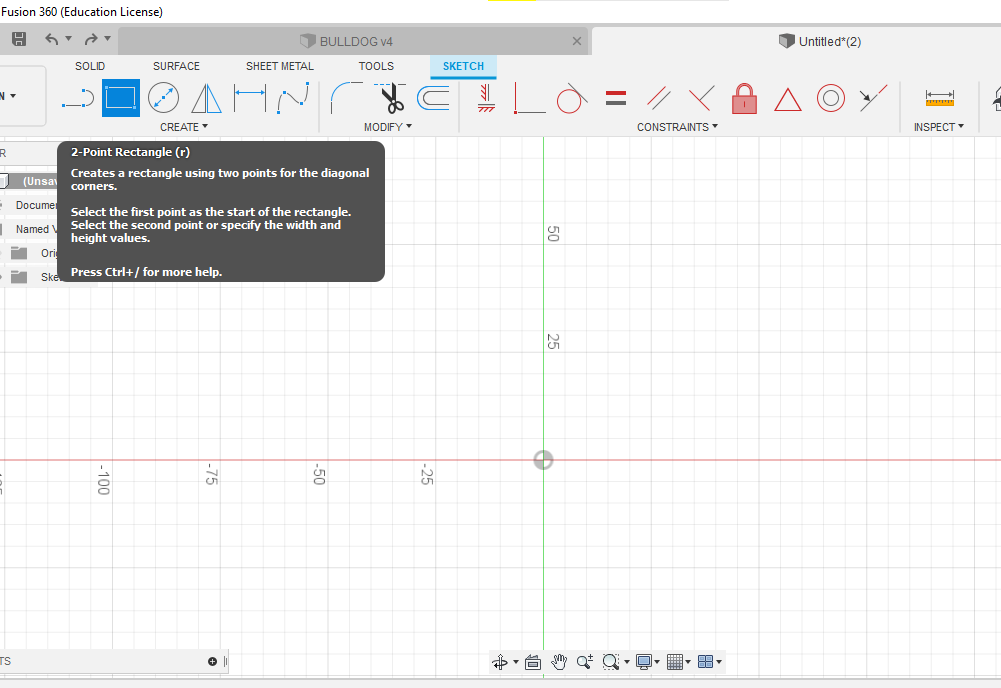Apply the Horizontal/Vertical constraint
The image size is (1001, 688).
coord(486,98)
